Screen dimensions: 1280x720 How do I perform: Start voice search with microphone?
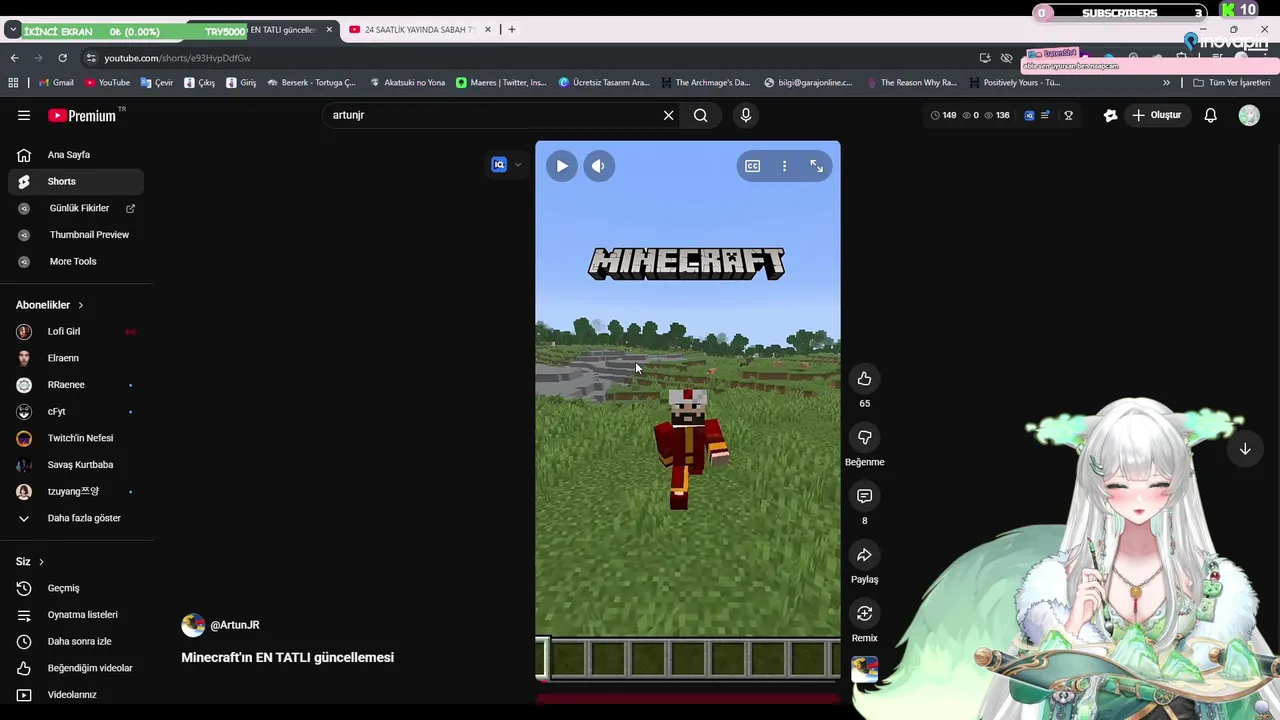pyautogui.click(x=745, y=115)
